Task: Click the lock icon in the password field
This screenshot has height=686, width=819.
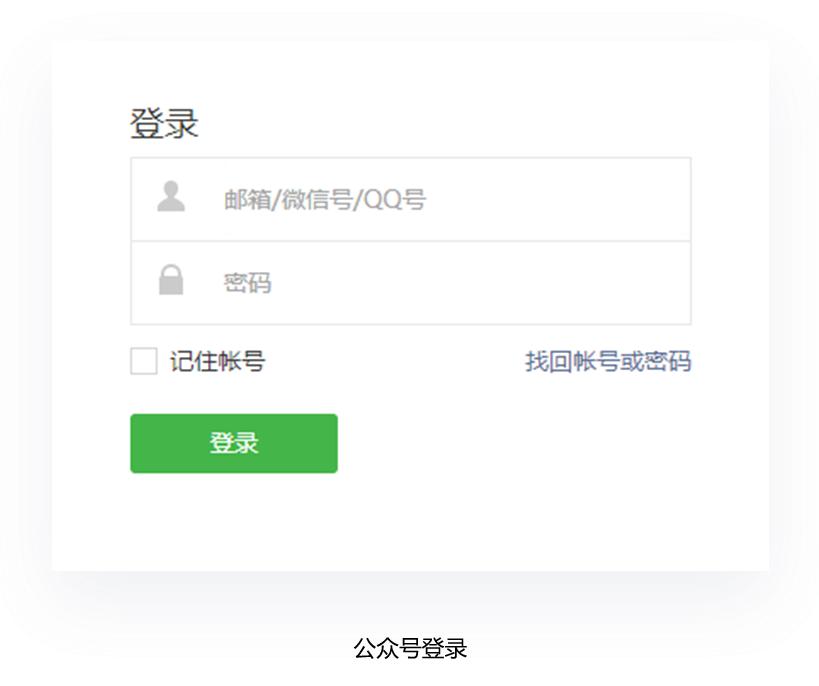Action: pyautogui.click(x=172, y=280)
